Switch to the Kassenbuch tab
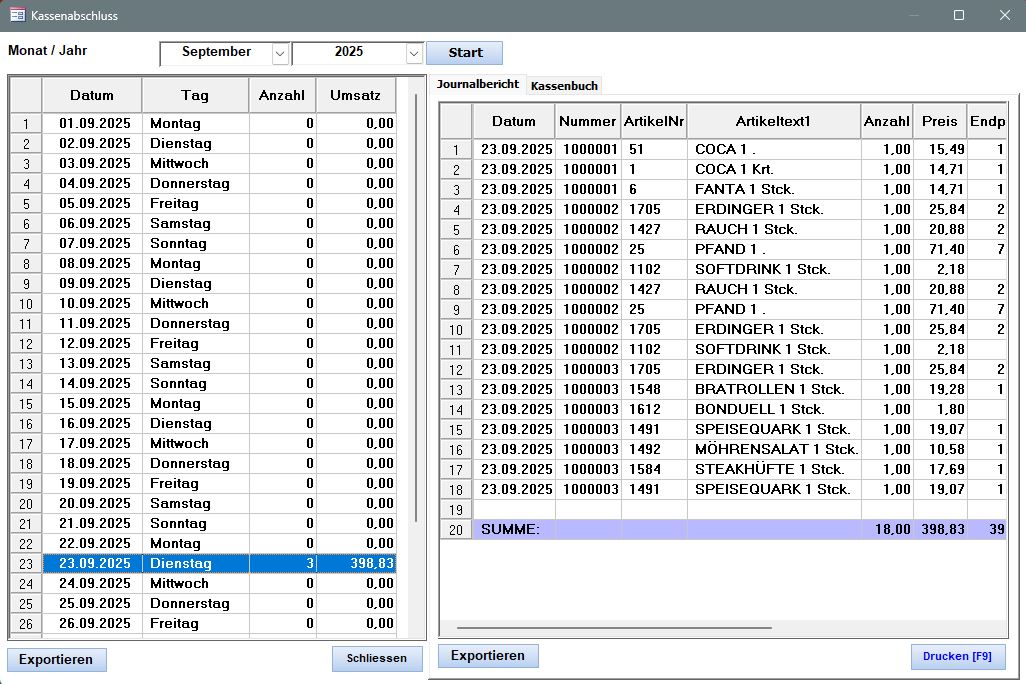The height and width of the screenshot is (684, 1026). pos(564,86)
